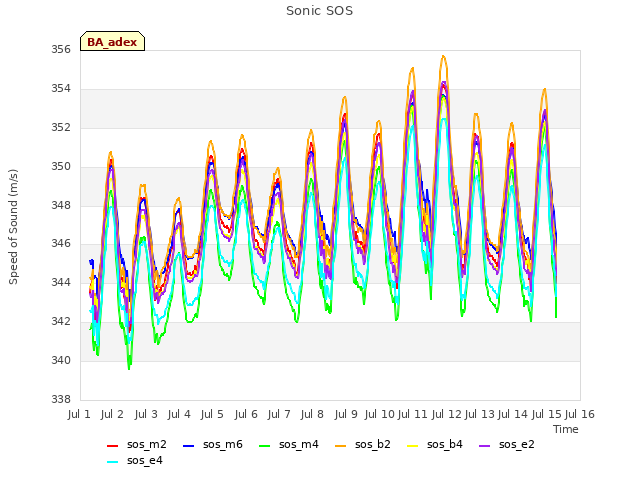
Task: Select the sos_m4 legend label
Action: pos(299,444)
